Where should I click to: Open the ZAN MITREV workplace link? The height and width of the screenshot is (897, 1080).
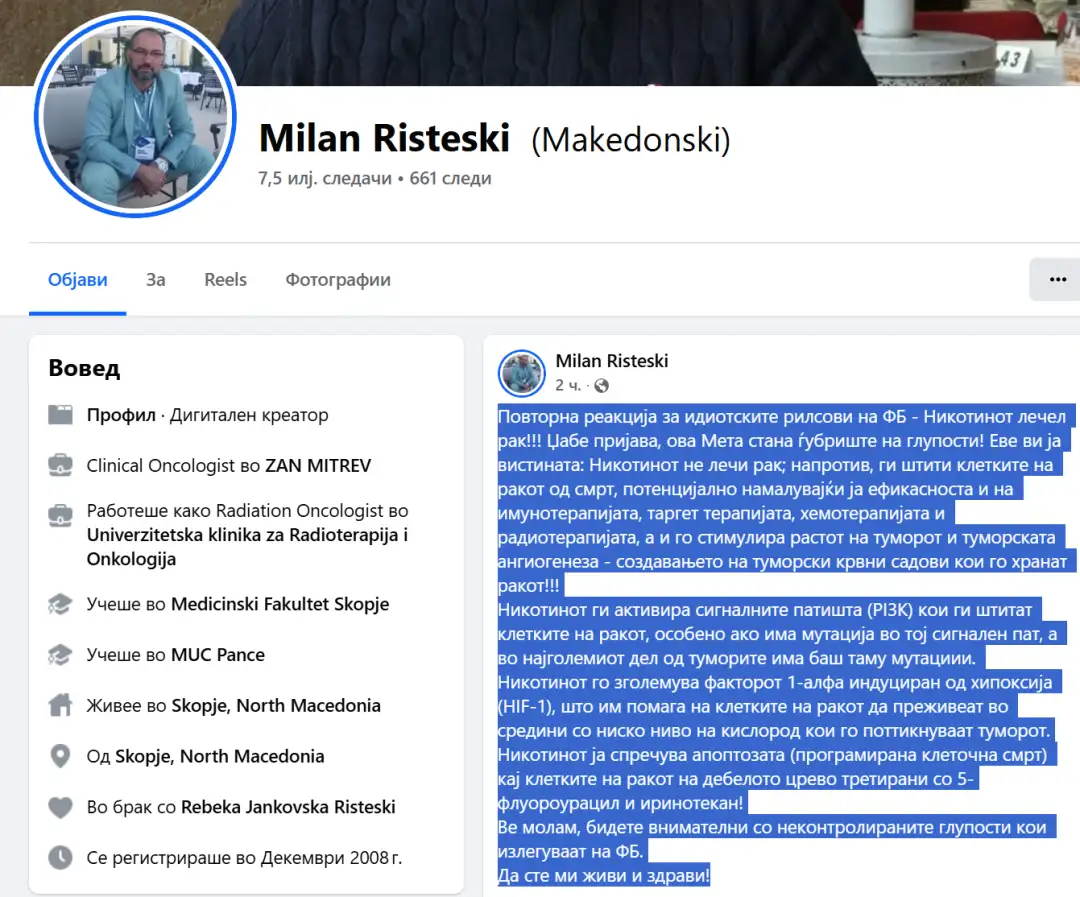[x=318, y=465]
